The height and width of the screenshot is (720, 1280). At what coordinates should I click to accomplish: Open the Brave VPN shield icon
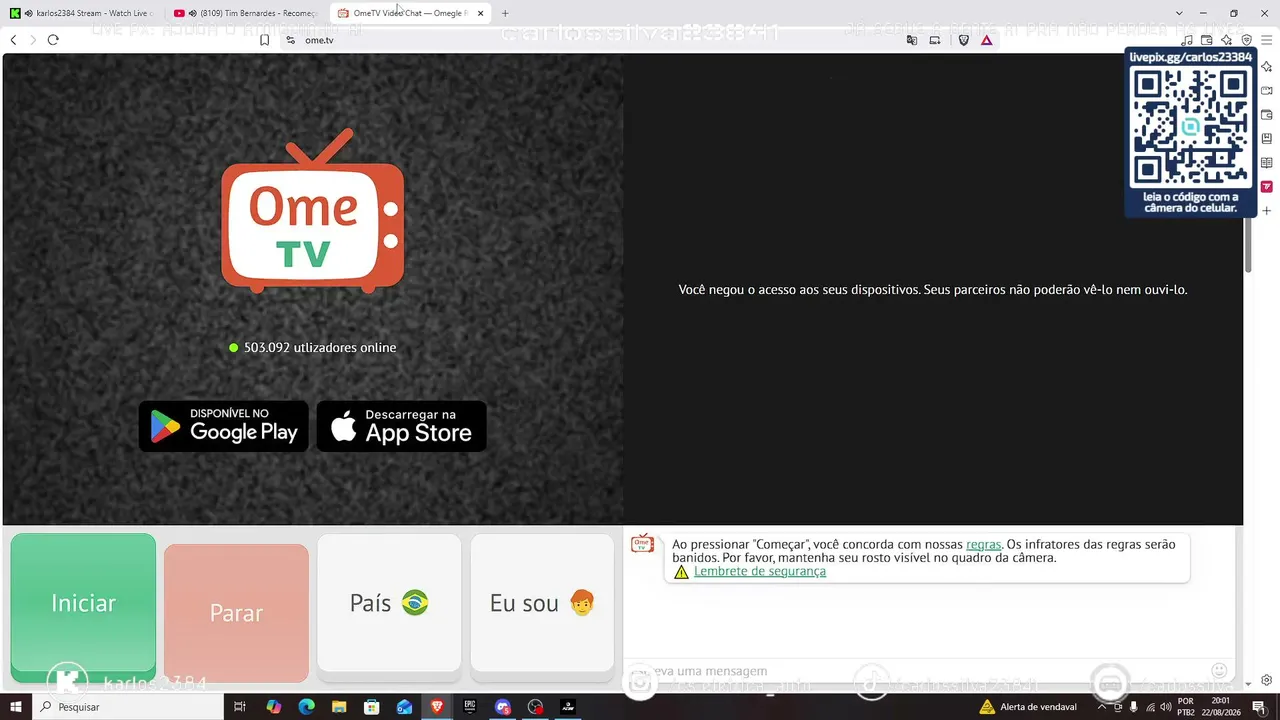pos(1247,40)
